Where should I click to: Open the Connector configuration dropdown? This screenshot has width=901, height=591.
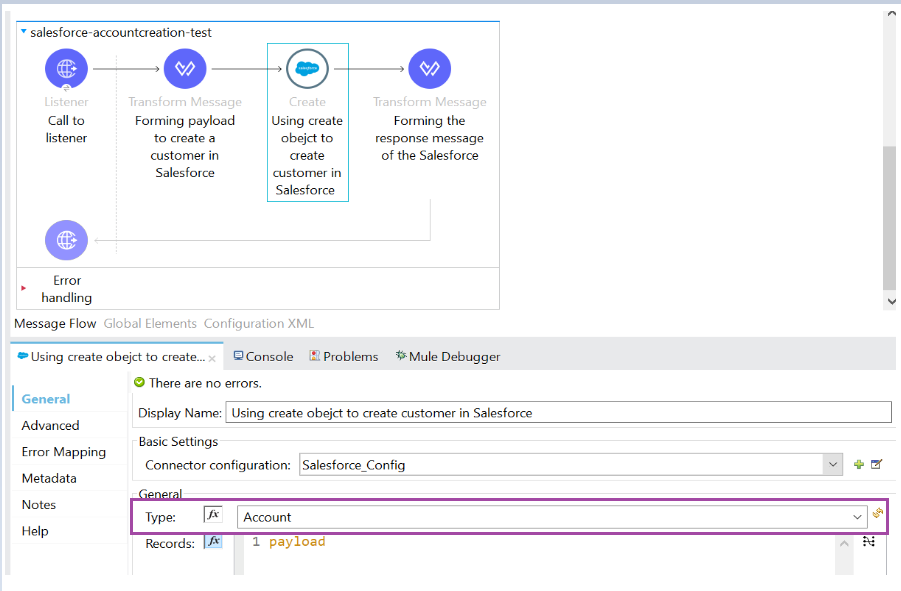[832, 464]
